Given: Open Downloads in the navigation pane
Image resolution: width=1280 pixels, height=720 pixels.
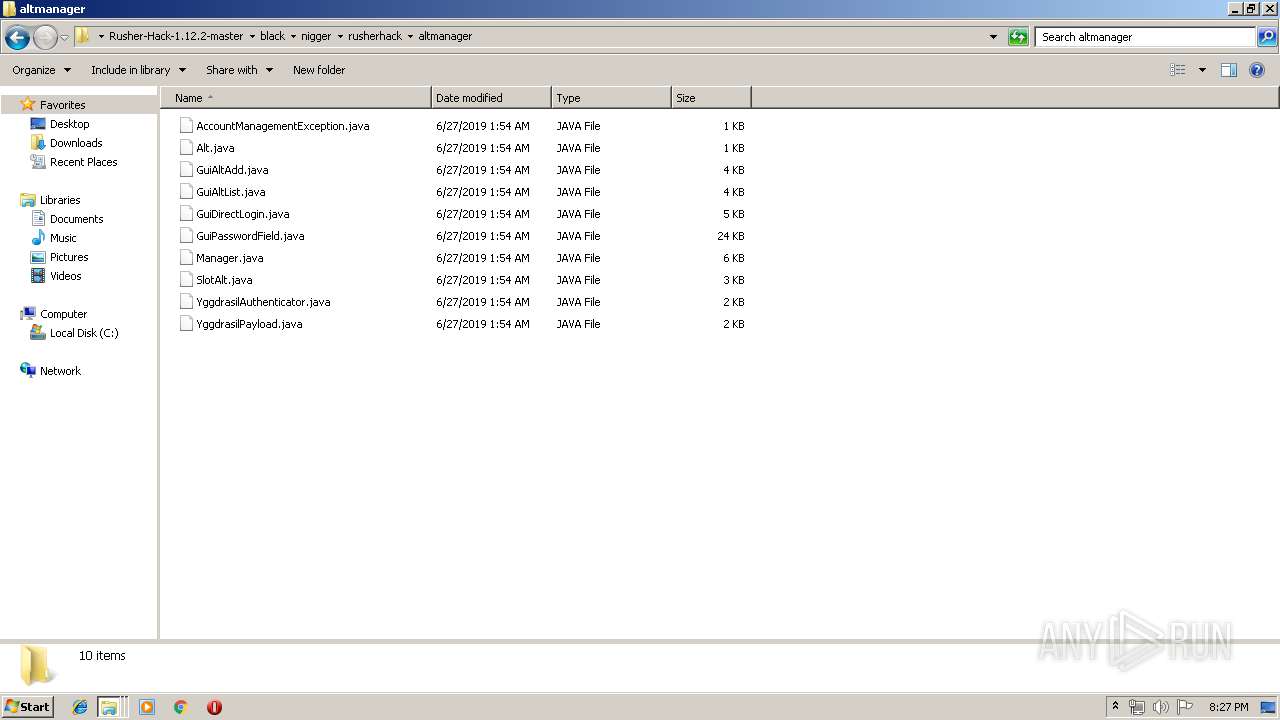Looking at the screenshot, I should click(x=76, y=143).
